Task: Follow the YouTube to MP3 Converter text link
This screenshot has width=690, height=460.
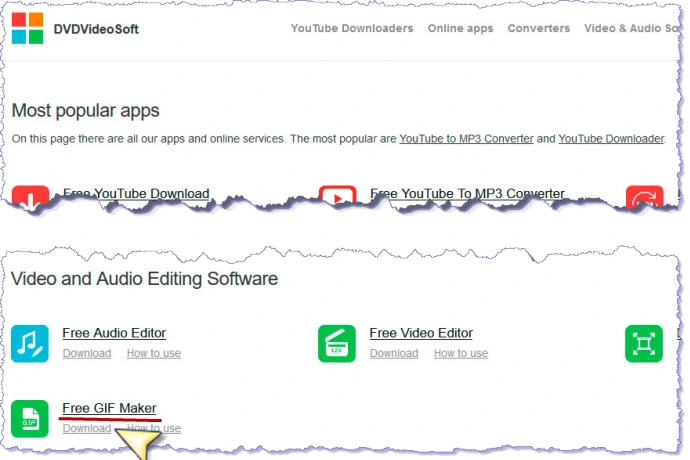Action: point(466,139)
